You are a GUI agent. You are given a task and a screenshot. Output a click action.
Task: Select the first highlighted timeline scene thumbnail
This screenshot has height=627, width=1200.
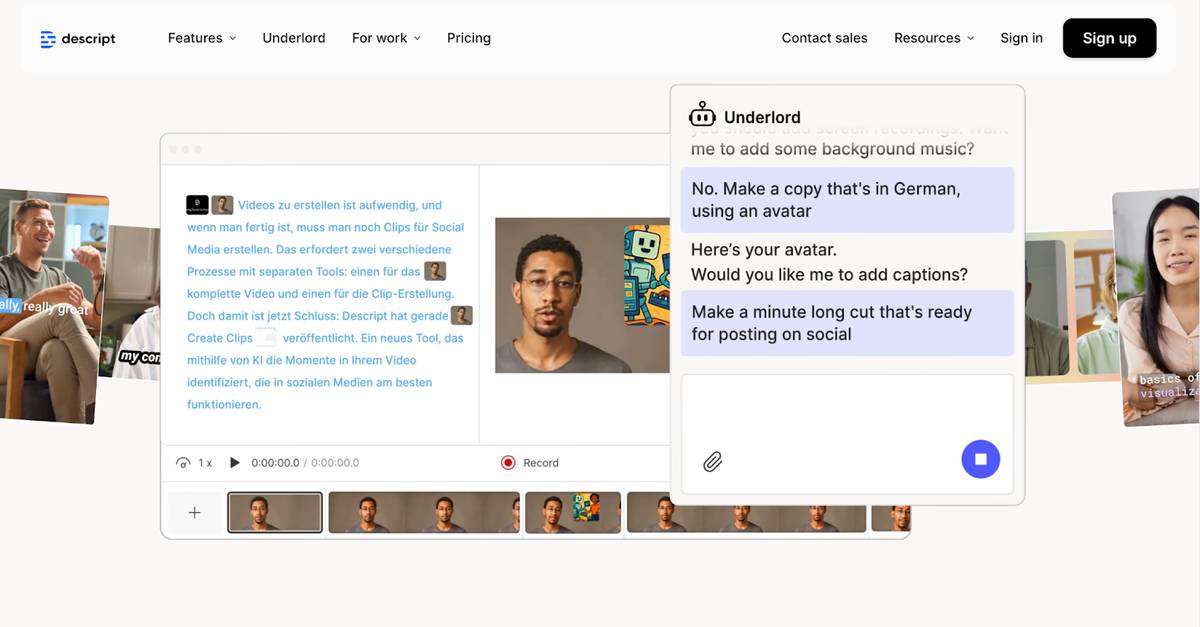(x=275, y=512)
